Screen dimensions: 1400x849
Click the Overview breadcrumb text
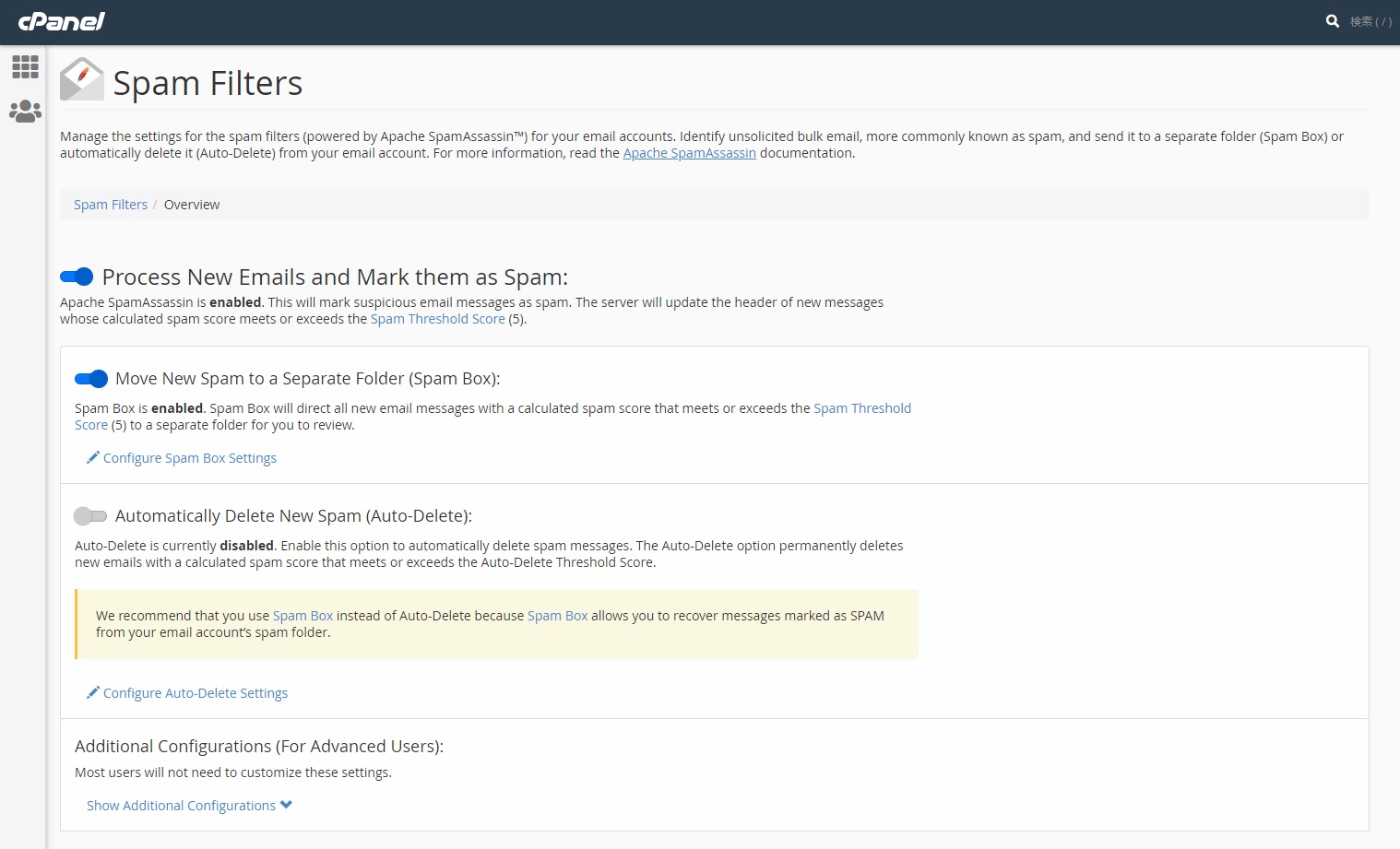click(192, 205)
